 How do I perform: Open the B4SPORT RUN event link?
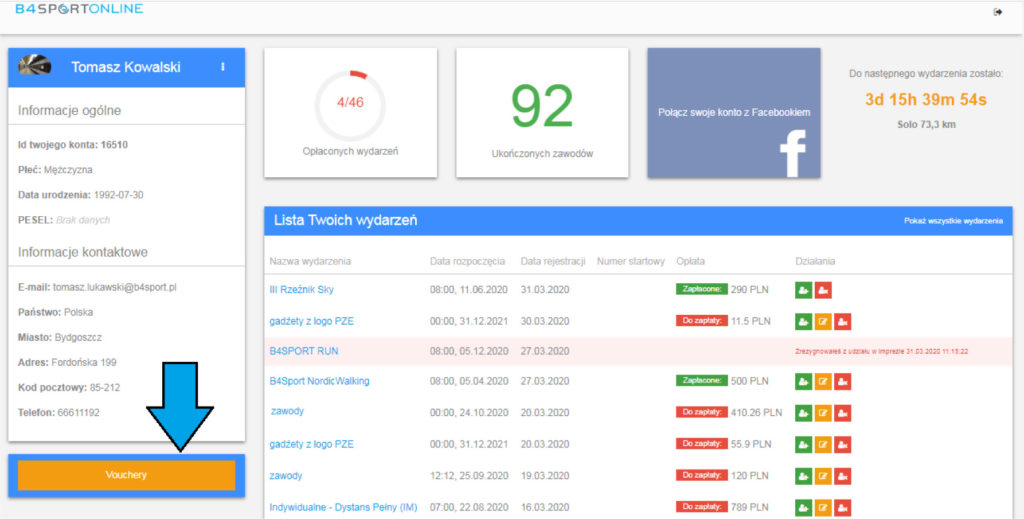pos(304,351)
